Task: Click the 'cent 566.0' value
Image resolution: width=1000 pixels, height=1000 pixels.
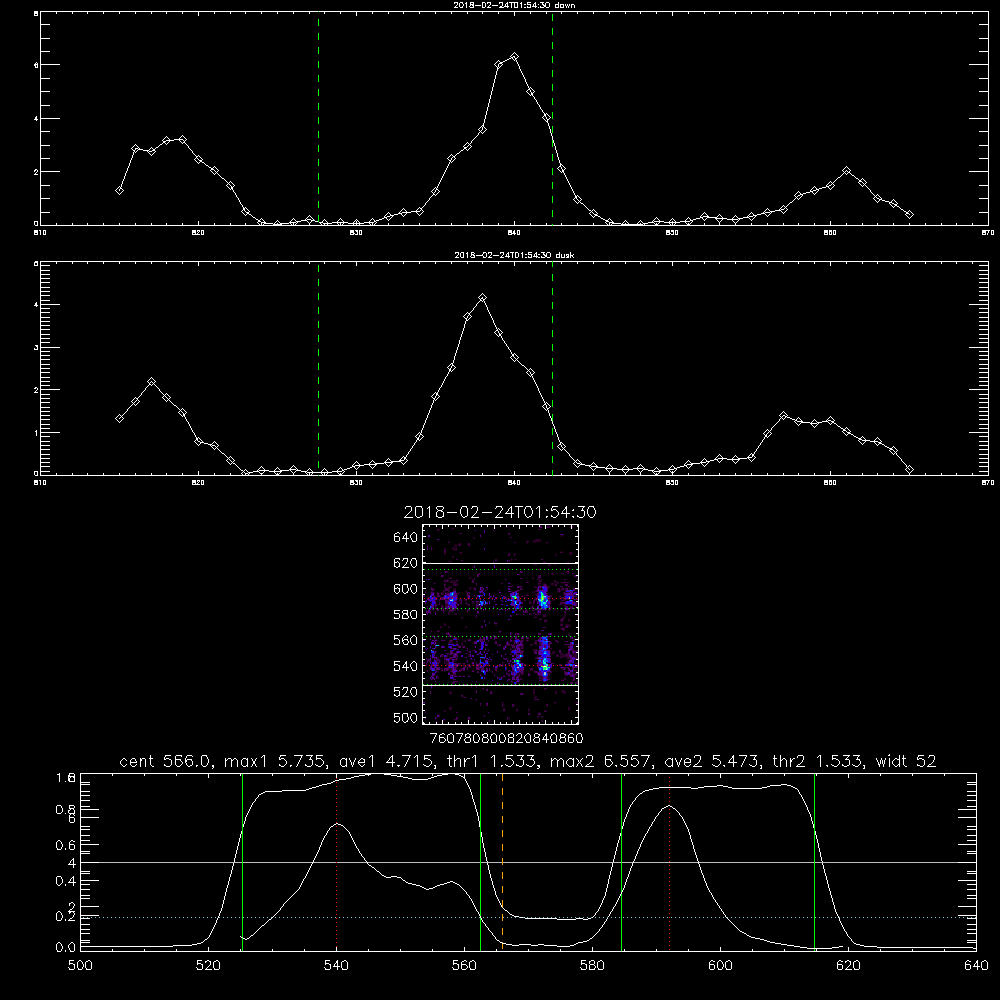Action: [165, 761]
